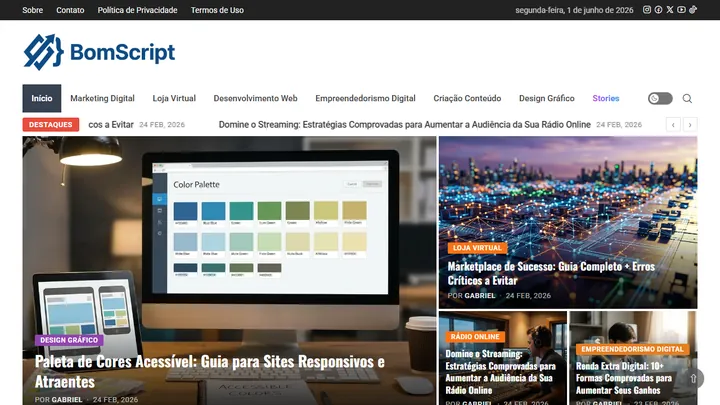Image resolution: width=720 pixels, height=405 pixels.
Task: Open Empreendedorismo Digital in navigation bar
Action: pos(365,98)
